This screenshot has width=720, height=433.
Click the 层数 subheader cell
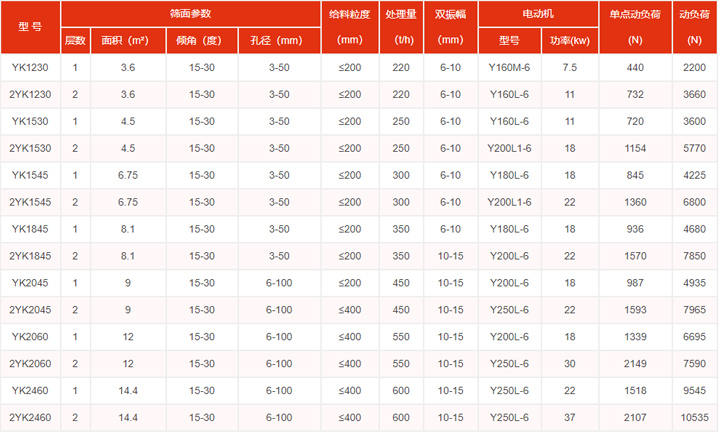[x=76, y=41]
